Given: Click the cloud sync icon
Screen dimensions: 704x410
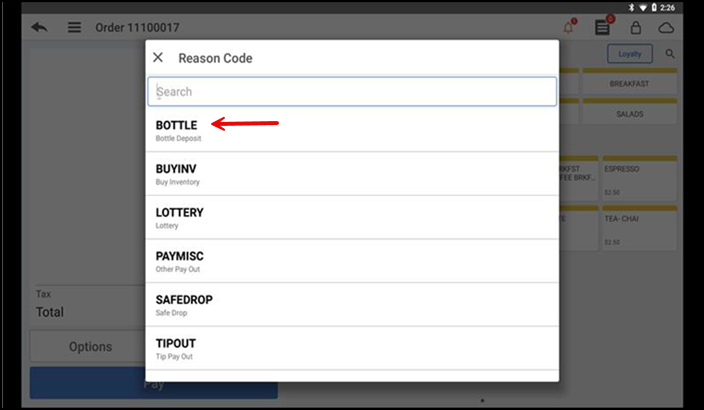Looking at the screenshot, I should 666,27.
